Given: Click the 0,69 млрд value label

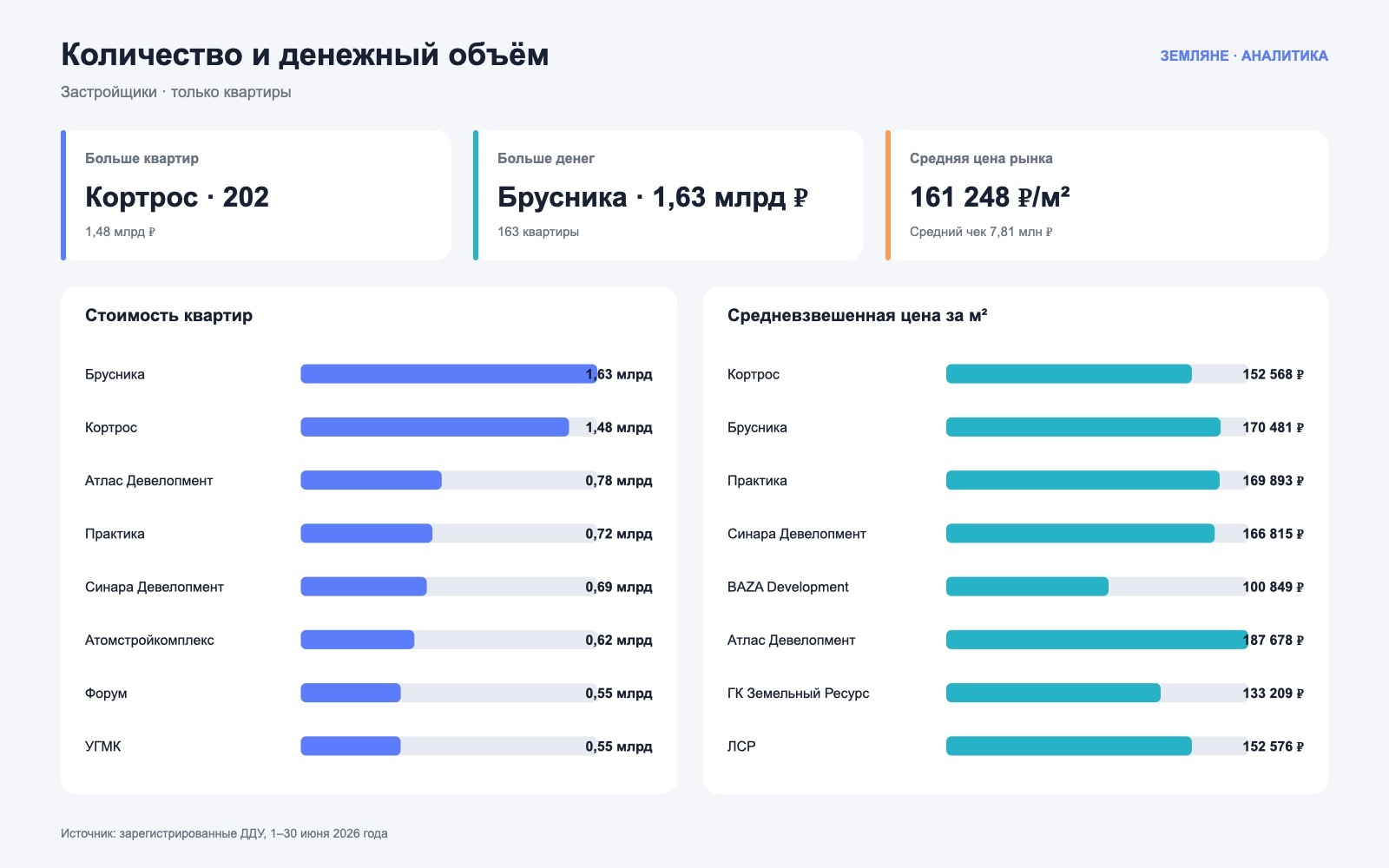Looking at the screenshot, I should (619, 587).
